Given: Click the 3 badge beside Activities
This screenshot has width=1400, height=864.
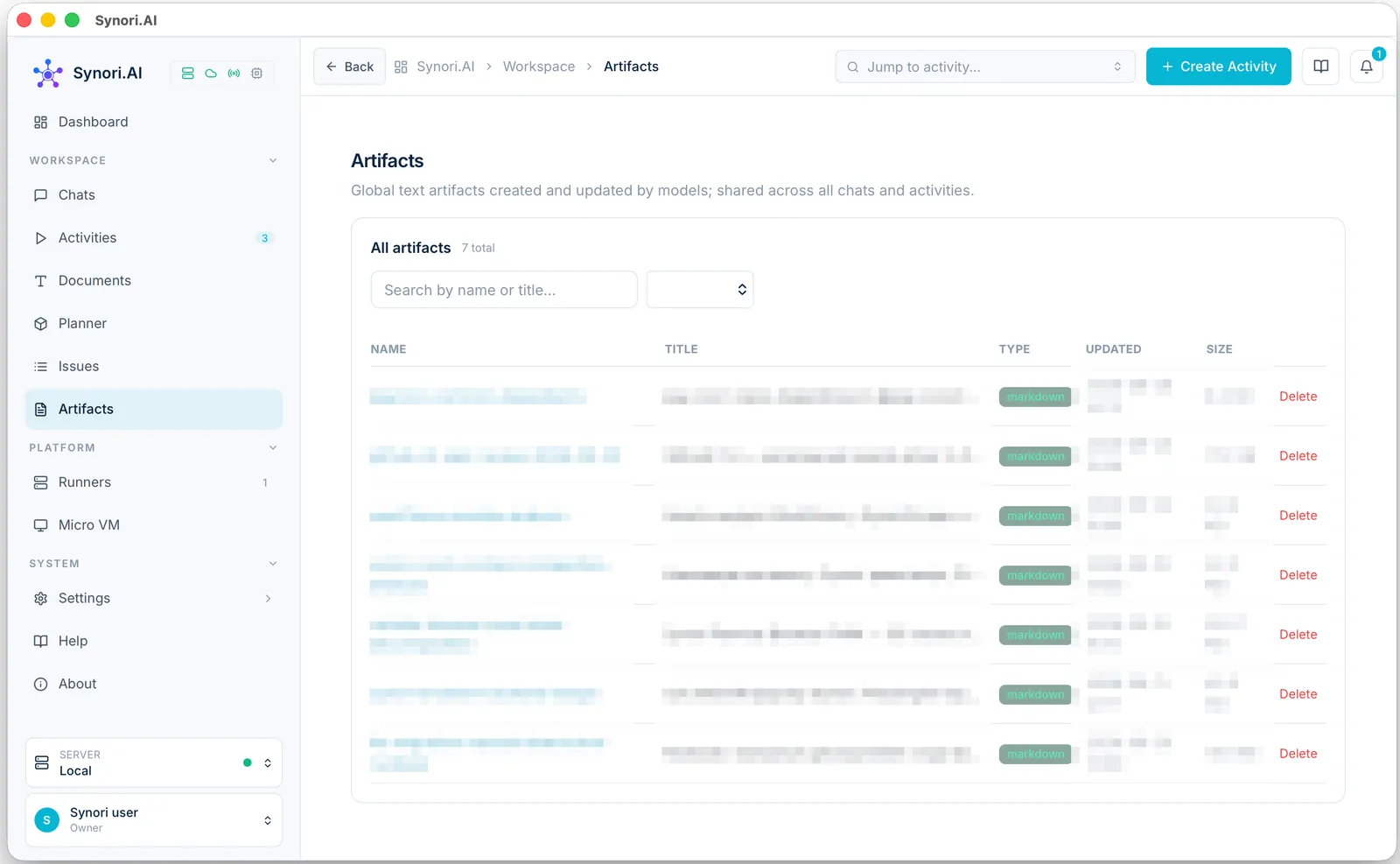Looking at the screenshot, I should coord(265,238).
